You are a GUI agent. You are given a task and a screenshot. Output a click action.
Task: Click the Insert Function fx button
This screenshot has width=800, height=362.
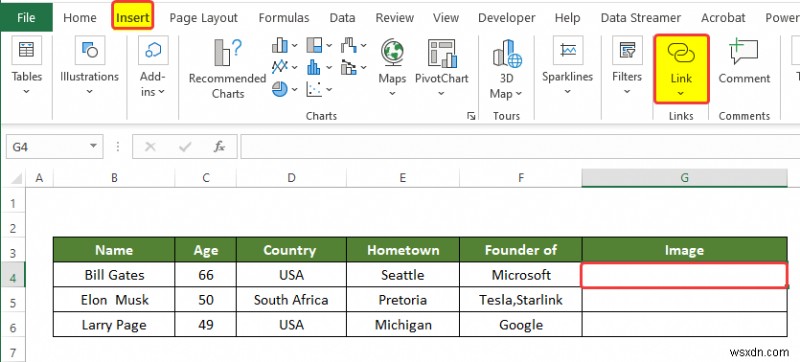point(219,147)
